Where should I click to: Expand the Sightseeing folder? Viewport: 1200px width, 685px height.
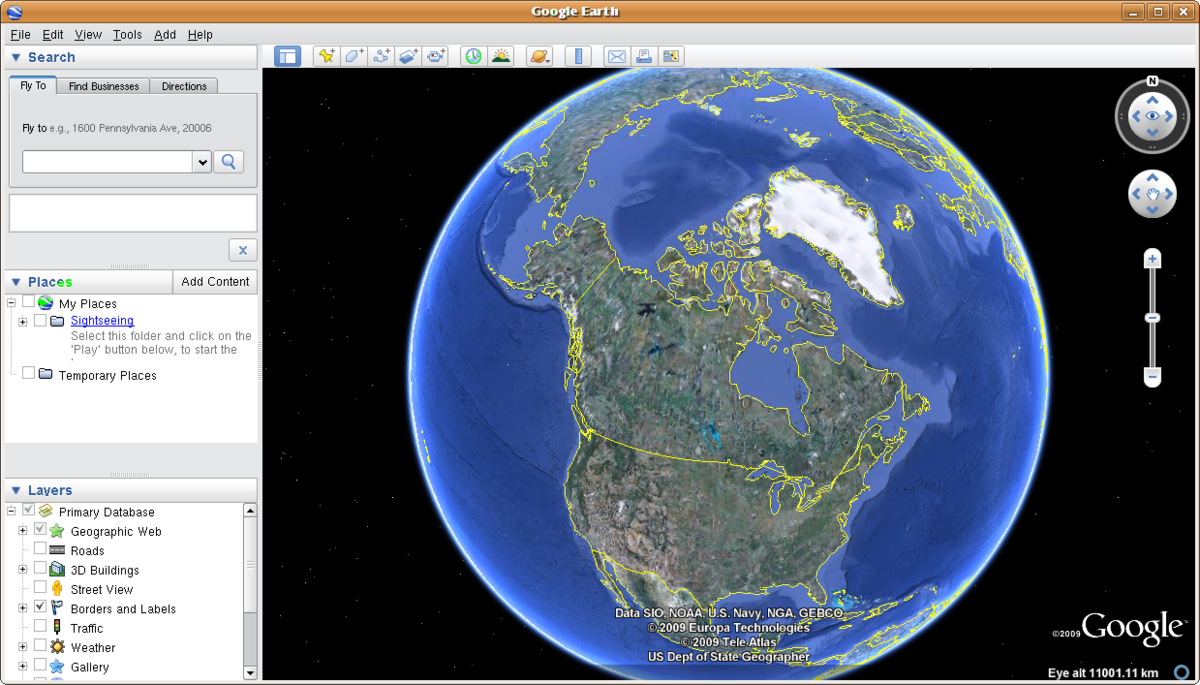[22, 321]
